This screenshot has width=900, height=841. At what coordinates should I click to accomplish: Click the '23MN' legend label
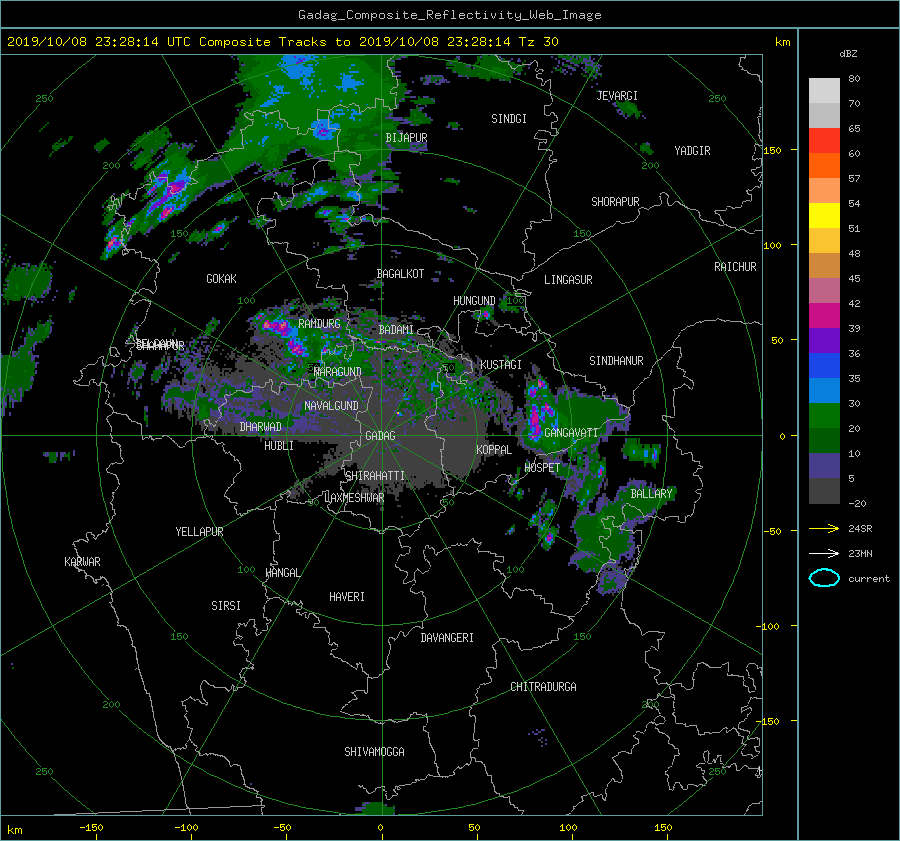[860, 553]
